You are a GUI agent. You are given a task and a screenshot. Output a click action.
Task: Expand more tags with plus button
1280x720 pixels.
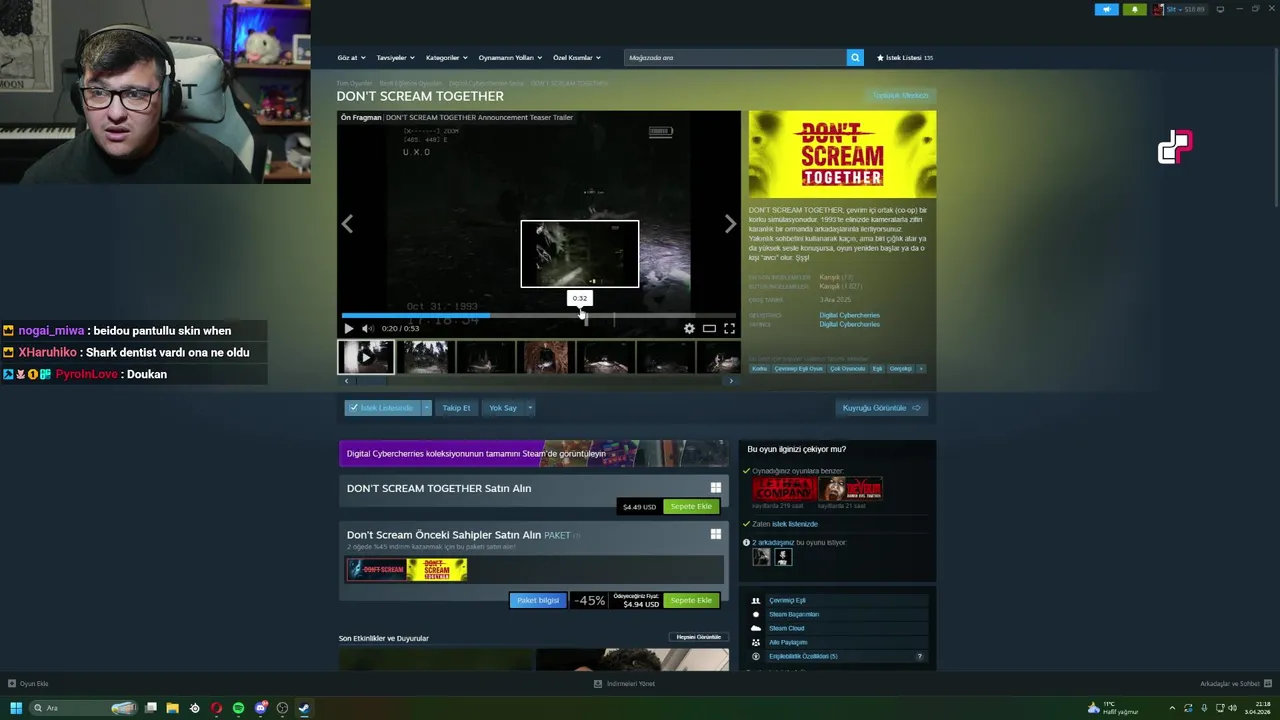click(921, 369)
